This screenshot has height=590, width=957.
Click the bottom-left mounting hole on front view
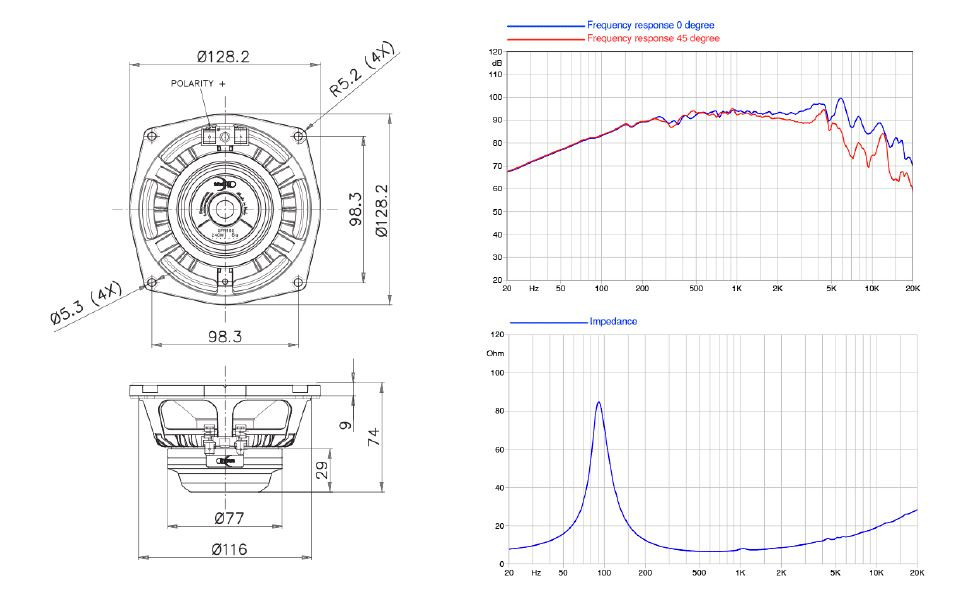pyautogui.click(x=151, y=282)
